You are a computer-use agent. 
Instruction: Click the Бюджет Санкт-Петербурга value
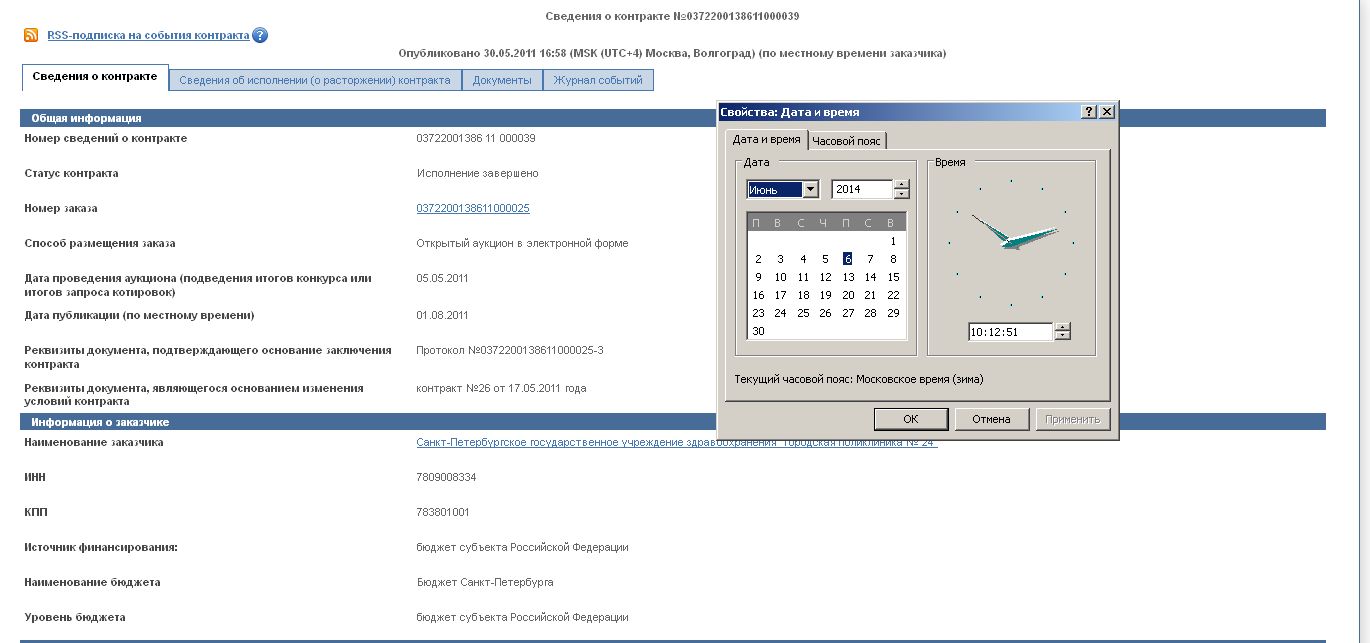pos(485,582)
